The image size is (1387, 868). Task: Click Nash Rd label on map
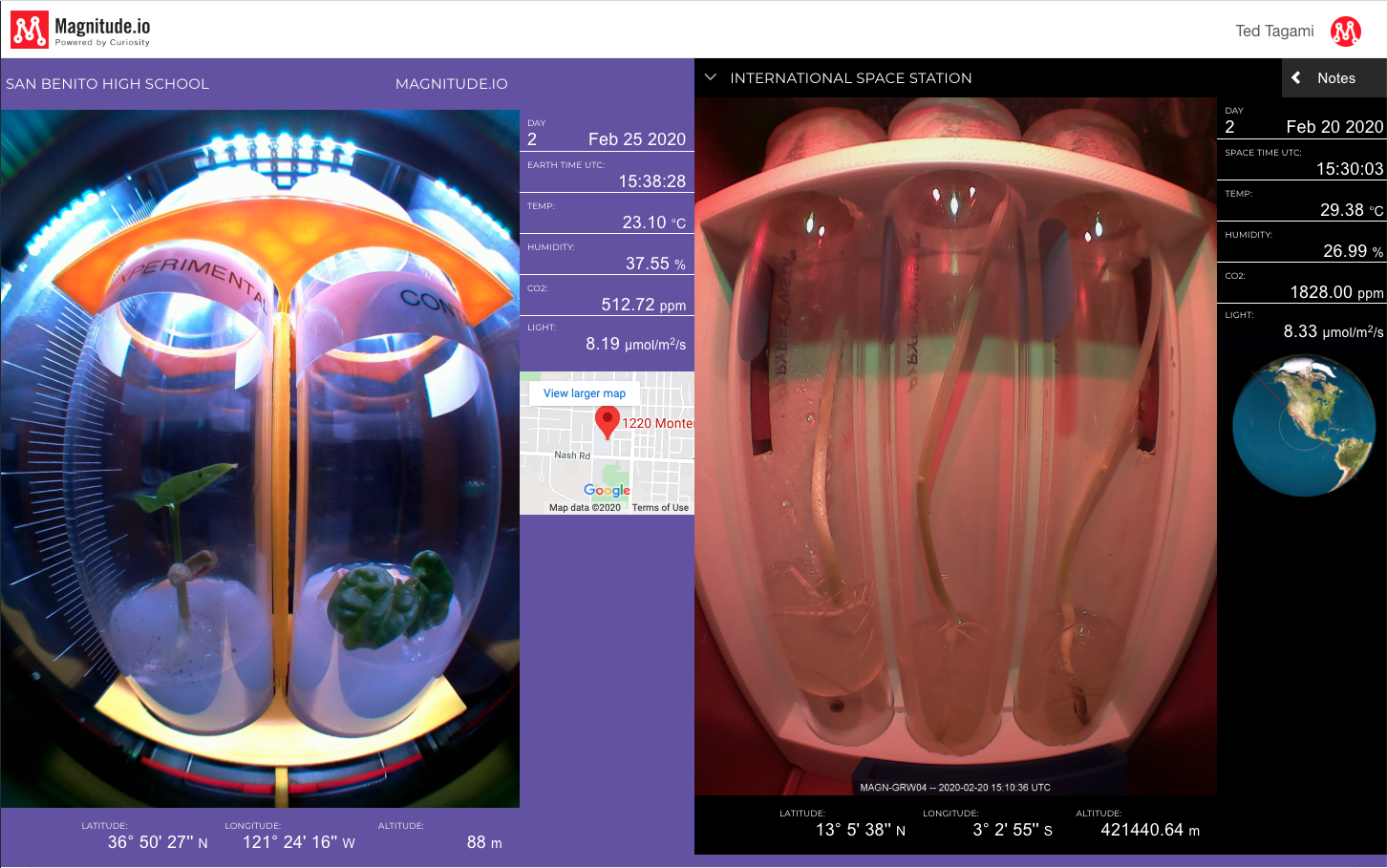(x=572, y=455)
